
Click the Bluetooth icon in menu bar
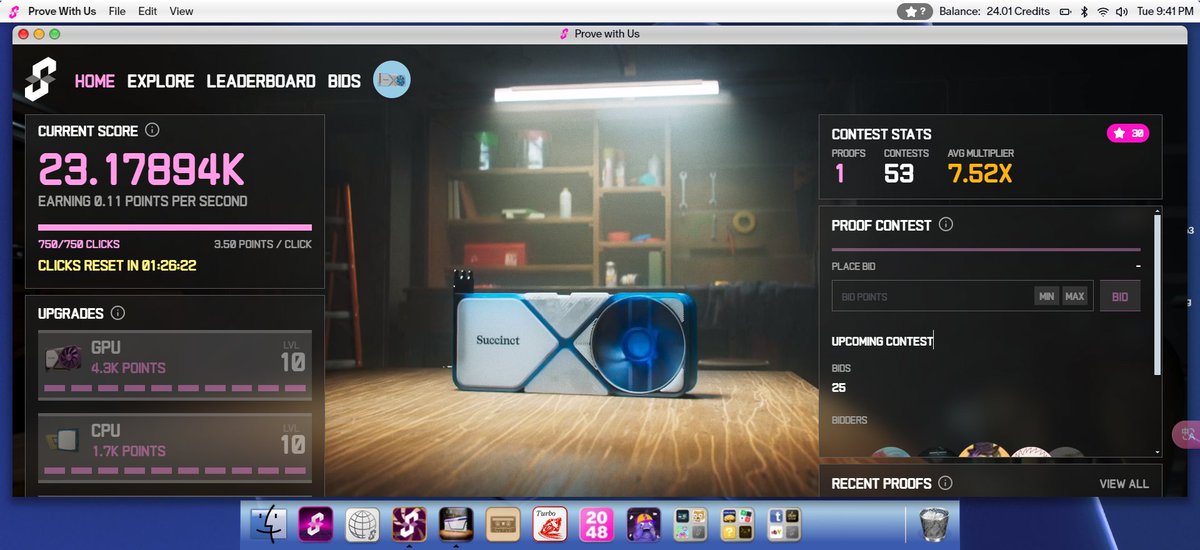pyautogui.click(x=1084, y=11)
